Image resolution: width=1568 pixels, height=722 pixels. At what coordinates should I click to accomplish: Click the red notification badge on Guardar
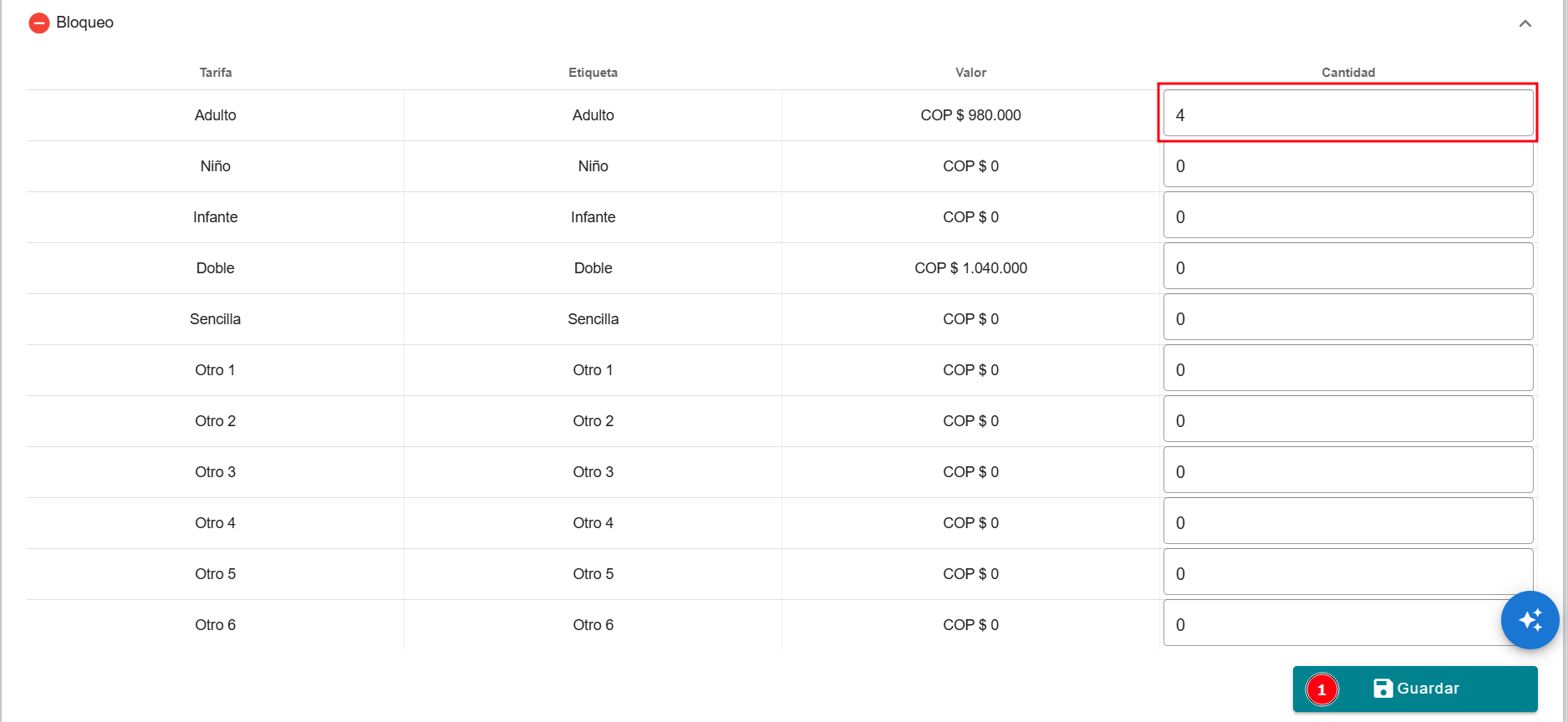(1321, 689)
